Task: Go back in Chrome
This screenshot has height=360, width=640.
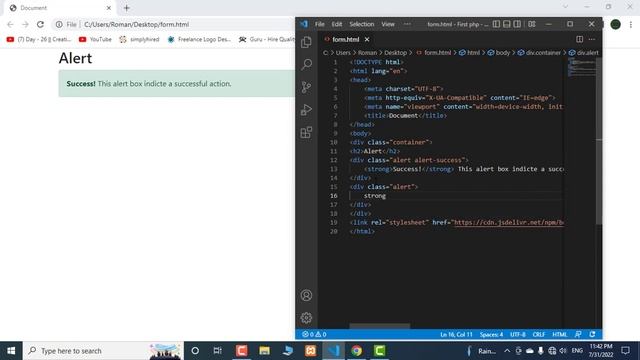Action: click(x=10, y=24)
